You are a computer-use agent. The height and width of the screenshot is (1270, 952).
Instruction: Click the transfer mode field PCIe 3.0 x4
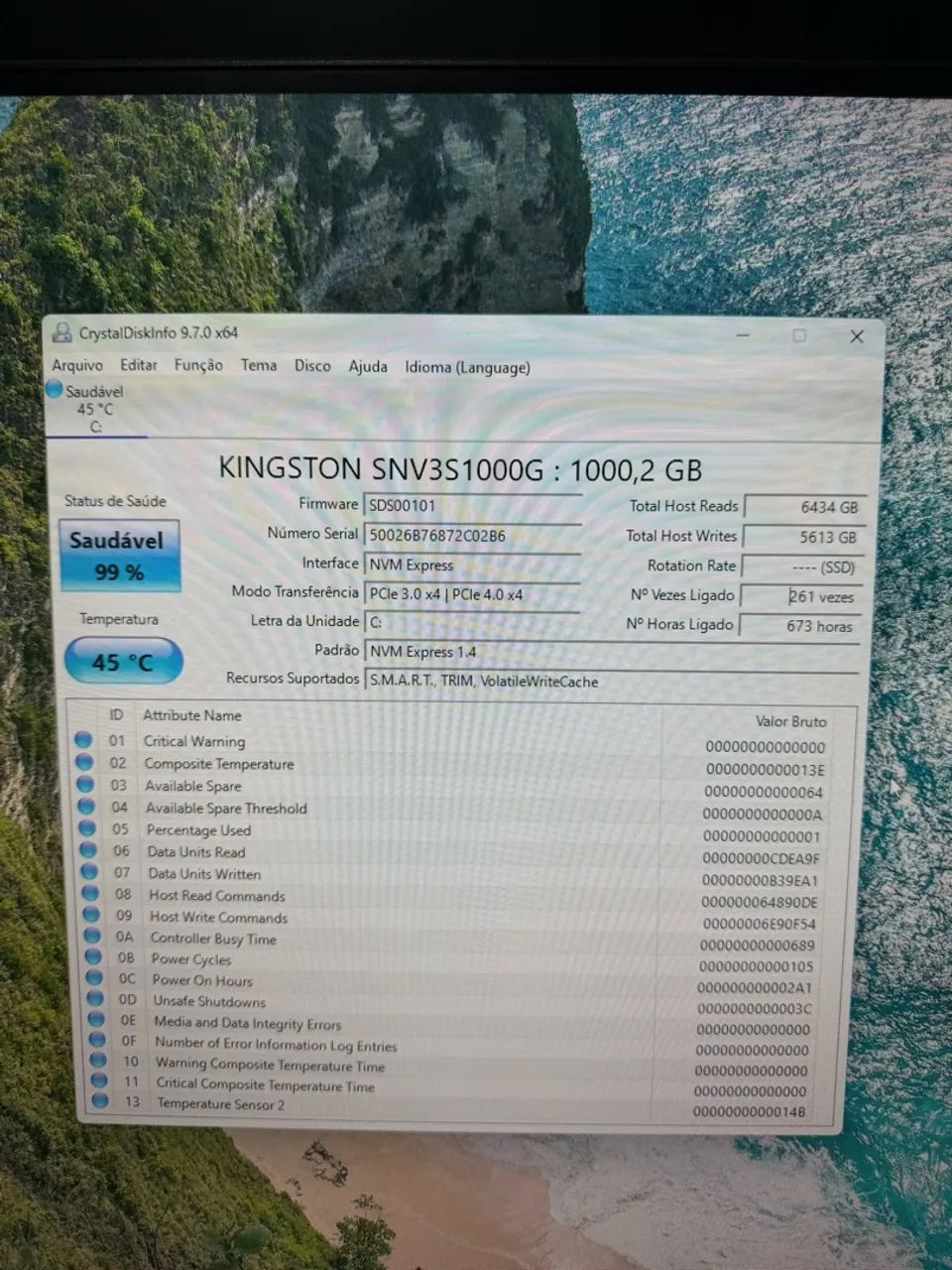[x=472, y=594]
